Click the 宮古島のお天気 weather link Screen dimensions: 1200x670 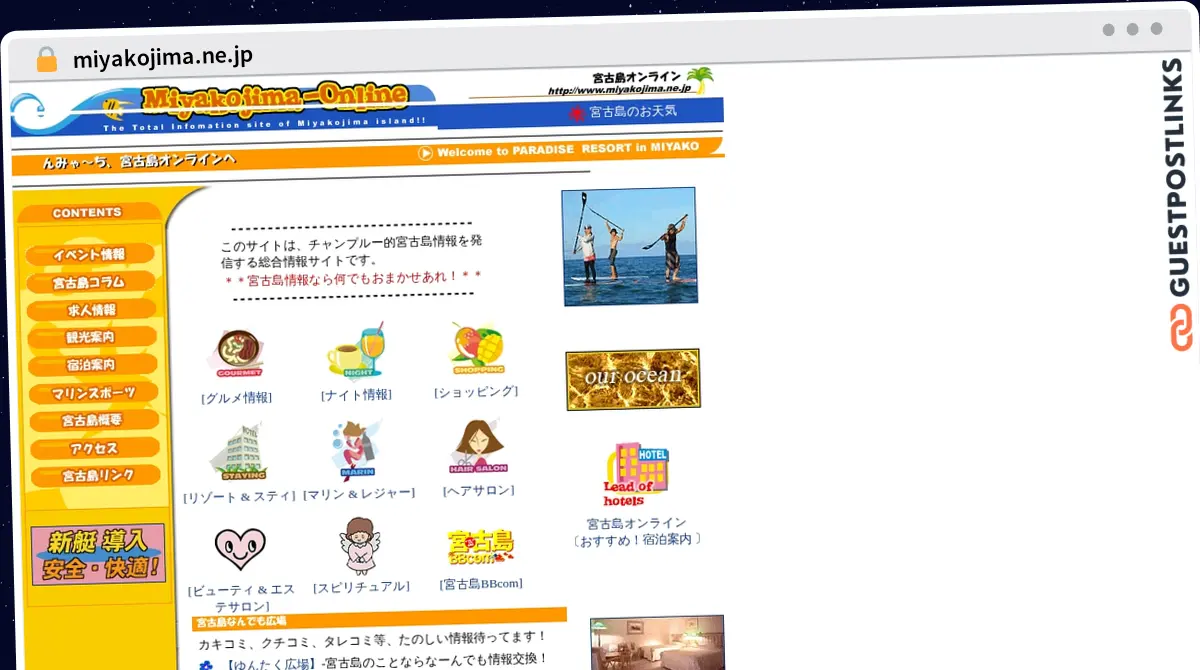632,112
